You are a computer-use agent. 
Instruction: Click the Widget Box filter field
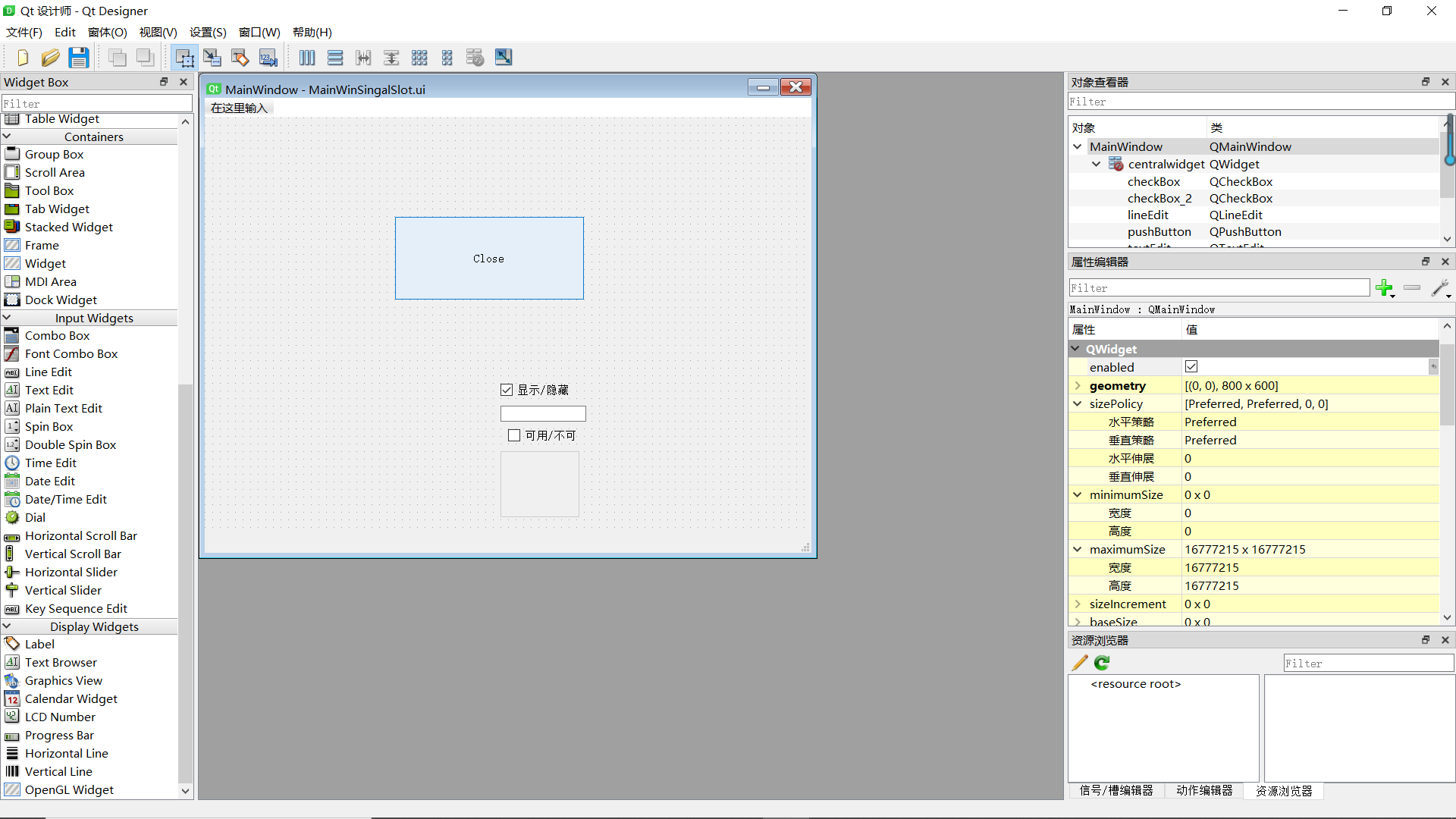[x=96, y=103]
